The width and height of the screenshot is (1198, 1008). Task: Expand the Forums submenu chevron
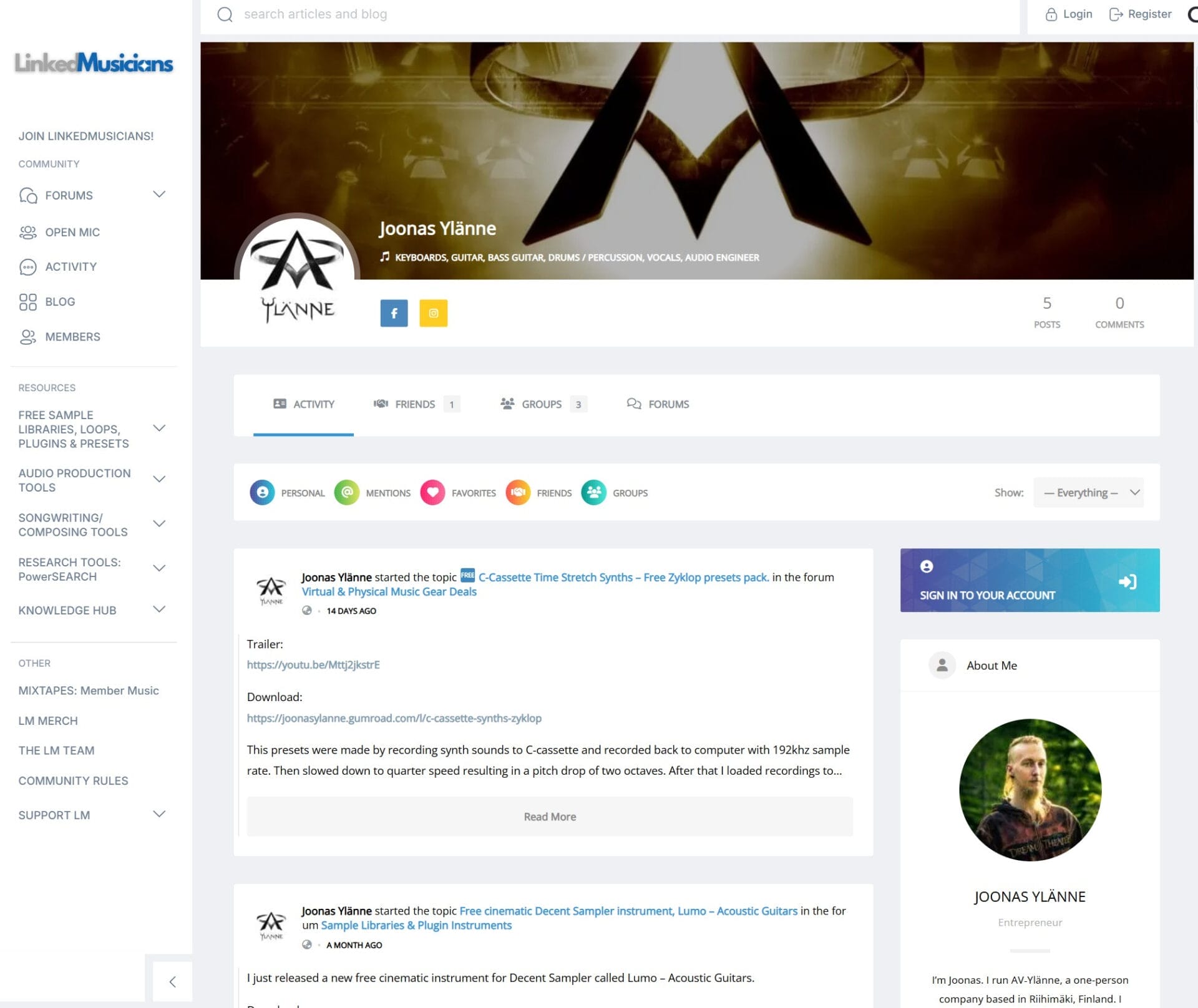(x=159, y=195)
